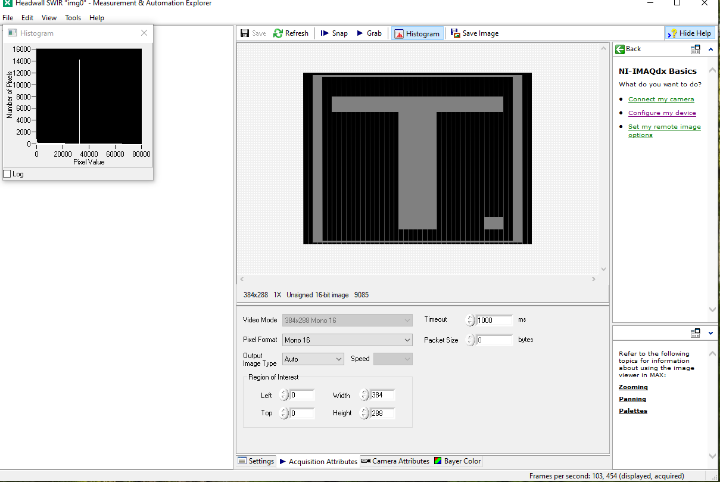Click the ROI Height stepper arrows
Image resolution: width=720 pixels, height=482 pixels.
(365, 413)
